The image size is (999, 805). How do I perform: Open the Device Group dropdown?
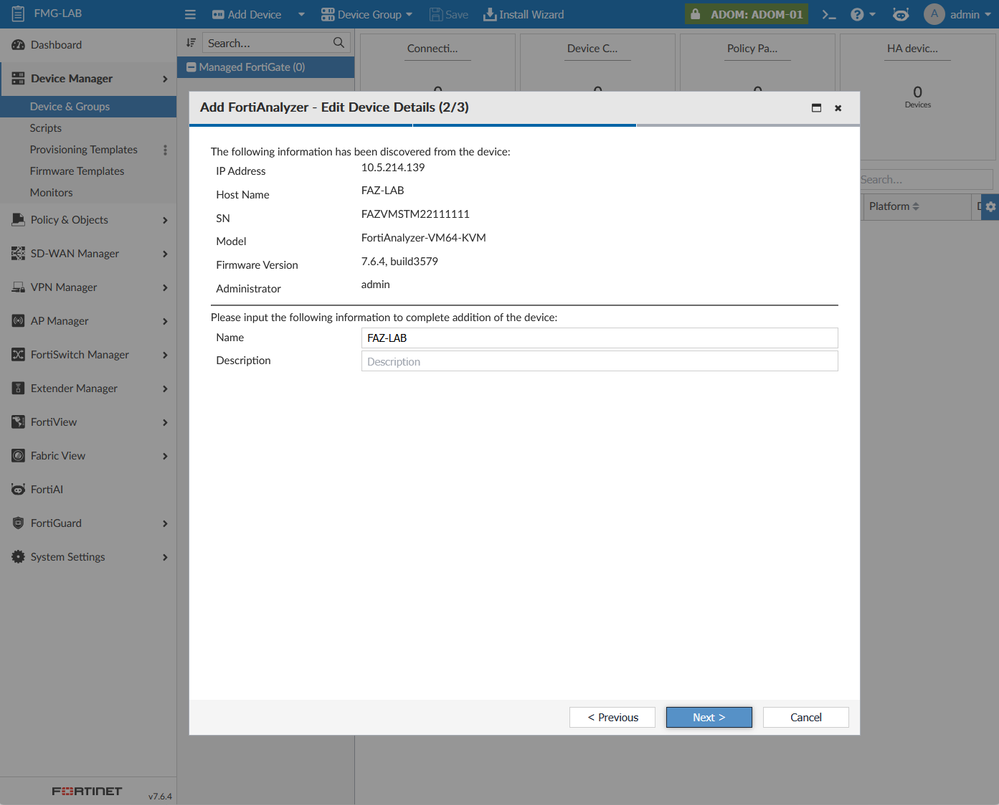pyautogui.click(x=366, y=14)
